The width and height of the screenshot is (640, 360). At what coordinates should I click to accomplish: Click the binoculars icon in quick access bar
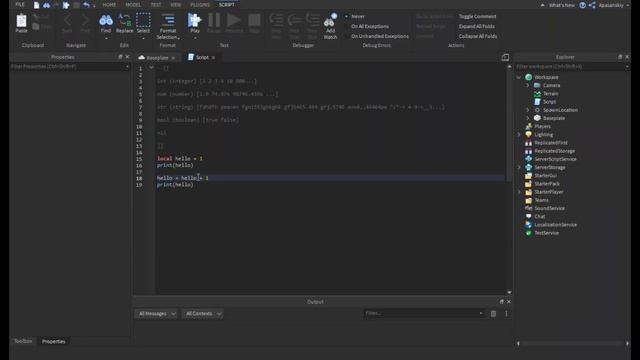(x=47, y=5)
